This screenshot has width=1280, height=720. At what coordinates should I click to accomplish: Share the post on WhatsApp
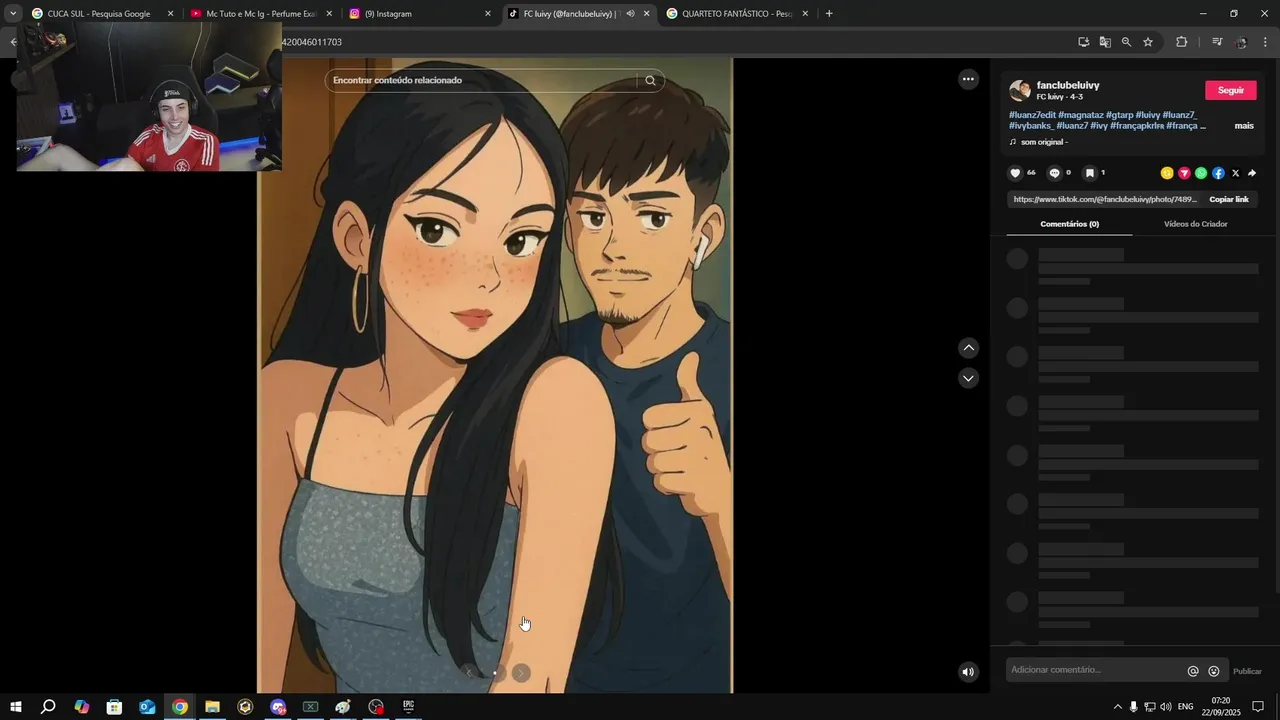click(x=1201, y=173)
